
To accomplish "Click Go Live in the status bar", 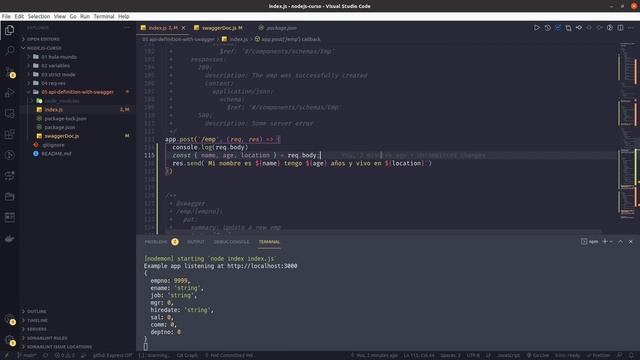I will point(538,356).
